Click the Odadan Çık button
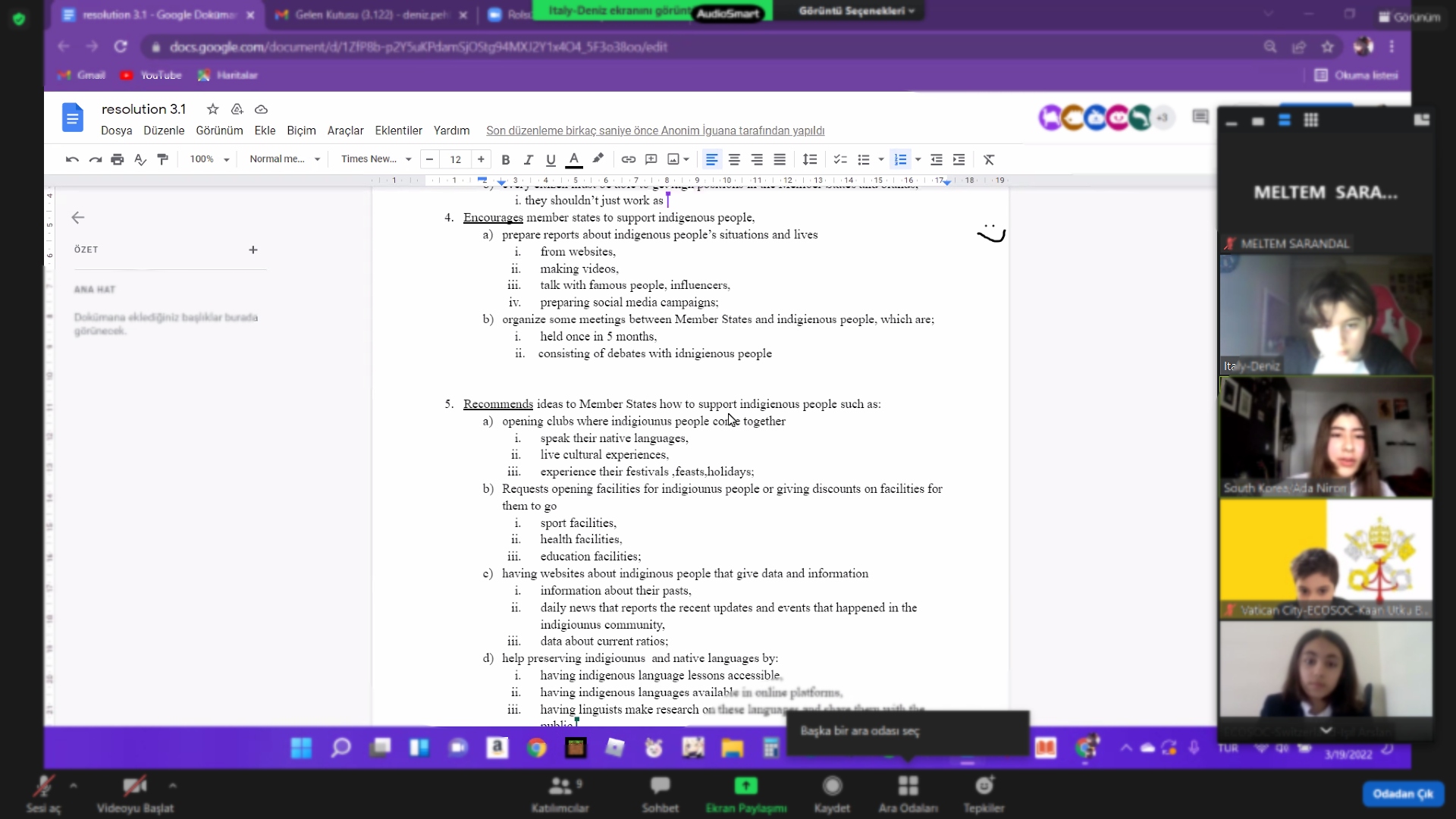Screen dimensions: 1456x819 coord(1402,793)
